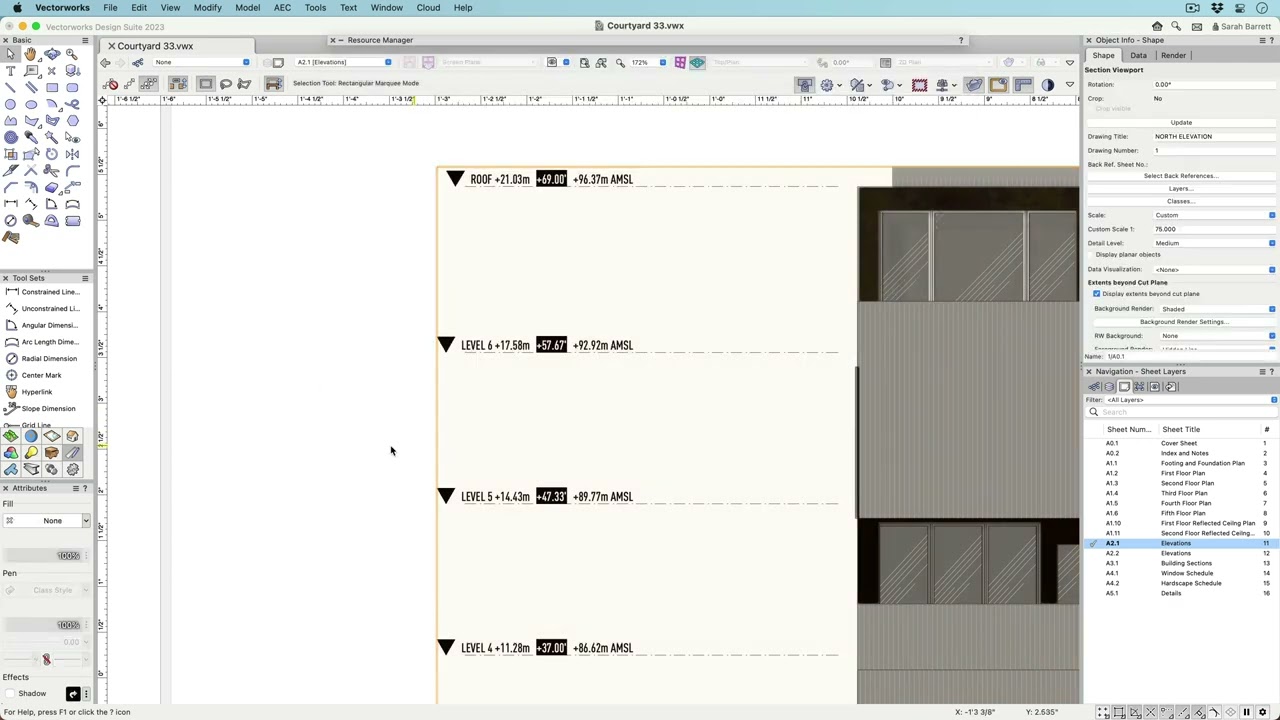Viewport: 1280px width, 720px height.
Task: Select the Protractor tool
Action: coord(52,221)
